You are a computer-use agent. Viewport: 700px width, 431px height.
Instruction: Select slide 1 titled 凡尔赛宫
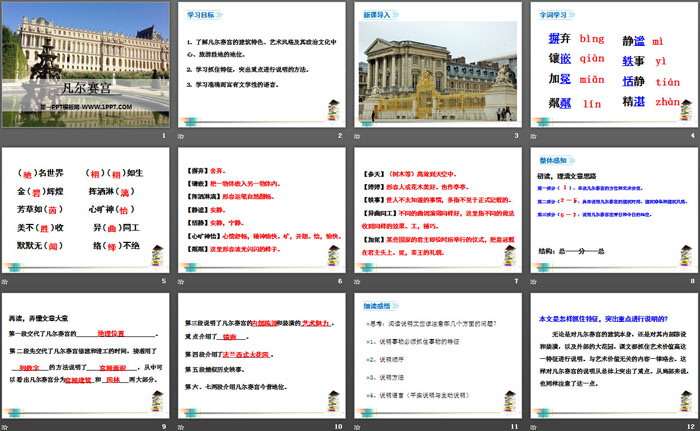click(x=86, y=65)
